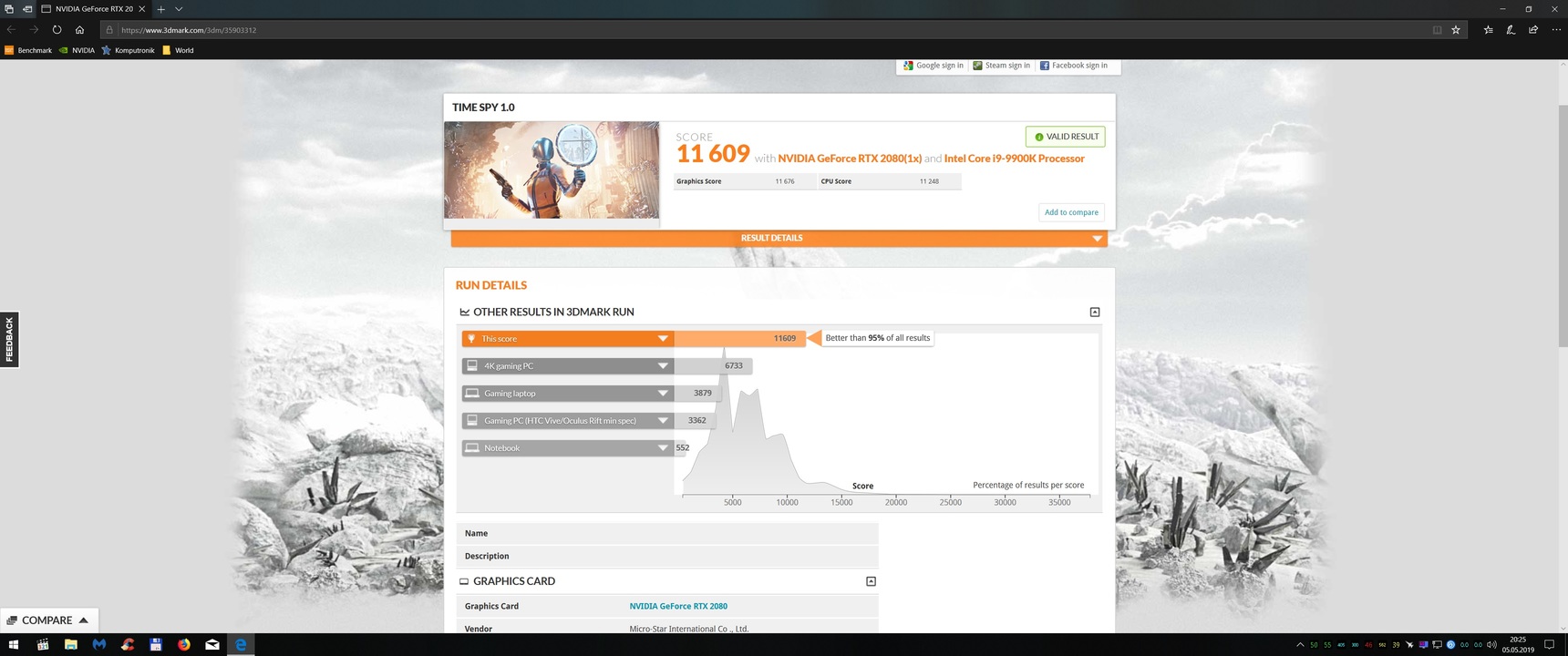The height and width of the screenshot is (656, 1568).
Task: Open the tabs you've set aside
Action: click(9, 8)
